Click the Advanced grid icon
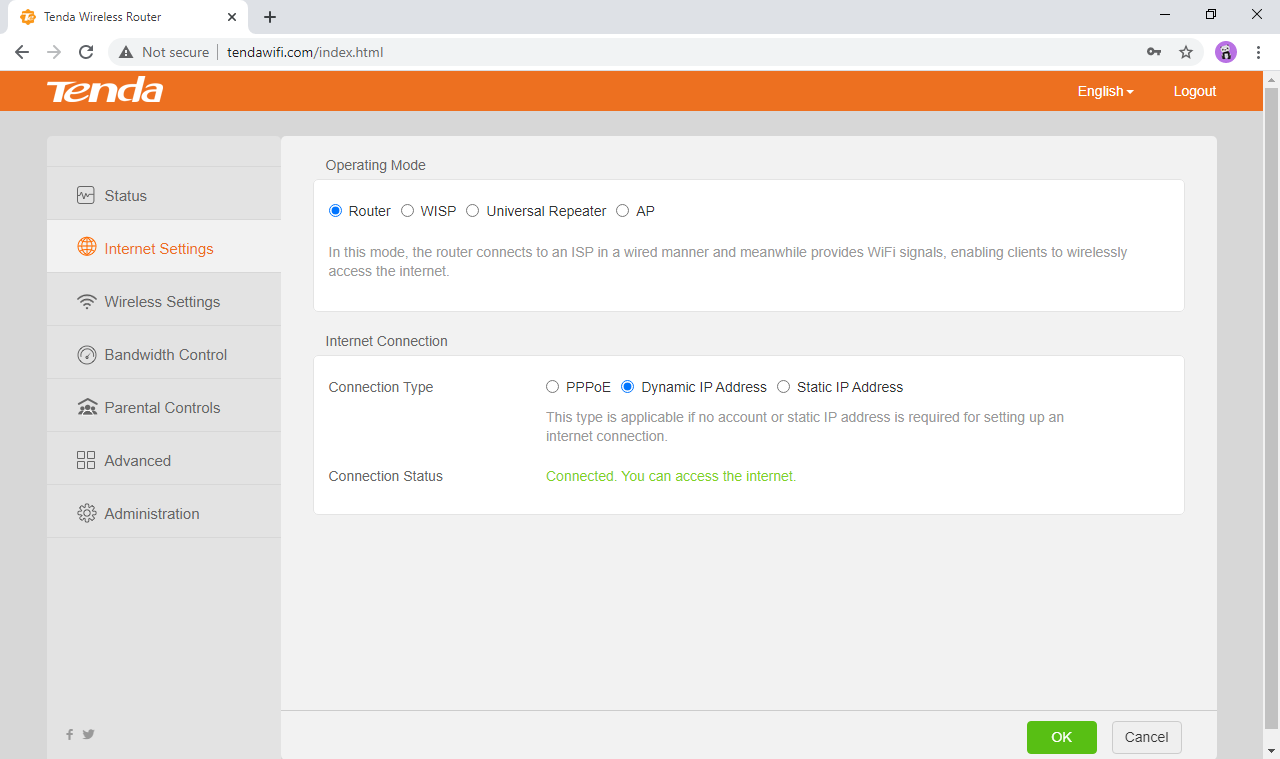 [86, 461]
